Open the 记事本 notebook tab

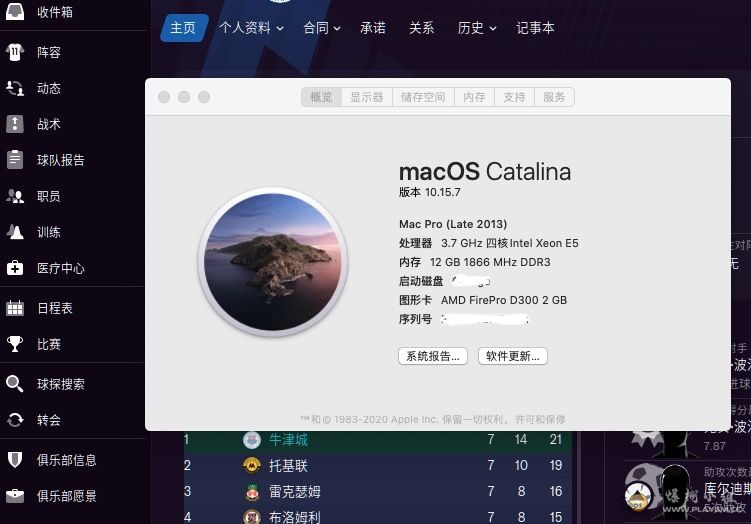pos(535,28)
